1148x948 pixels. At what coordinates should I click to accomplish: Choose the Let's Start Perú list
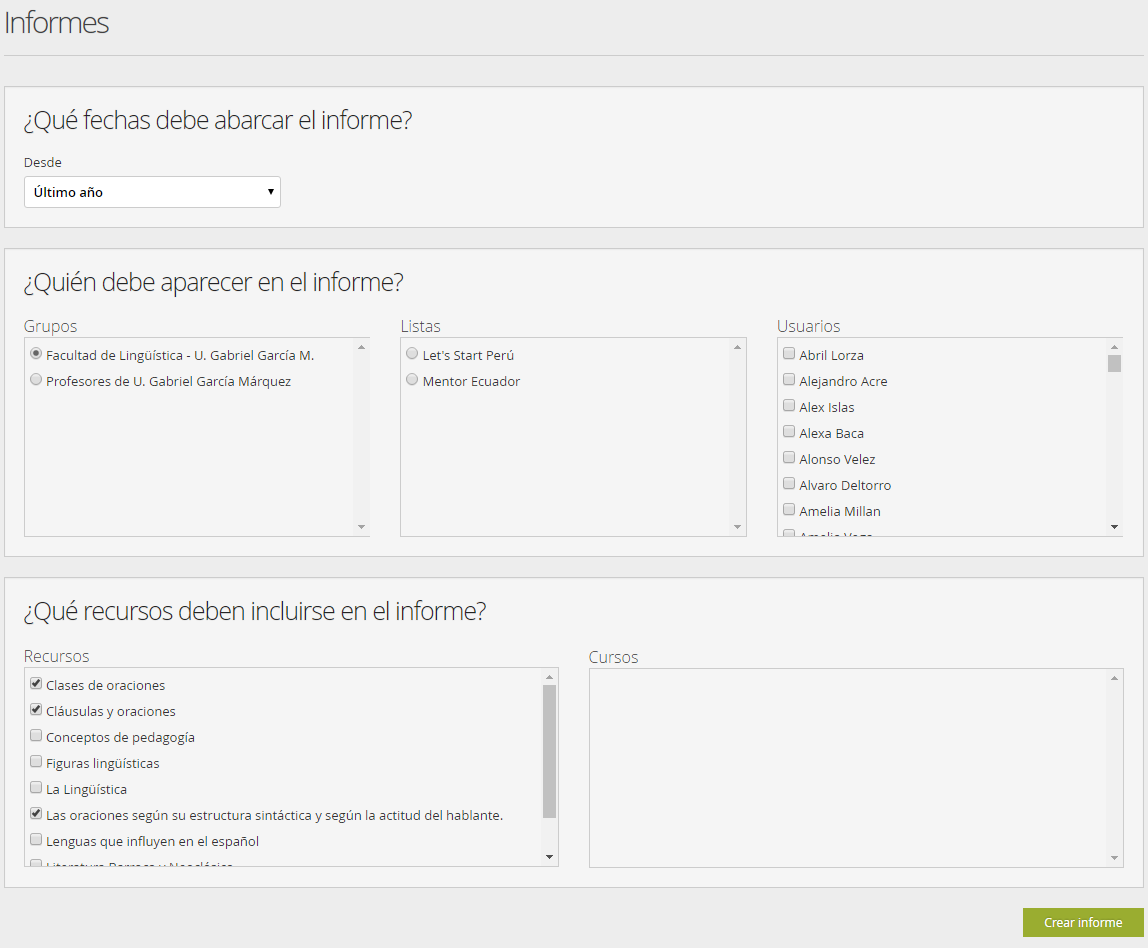[x=413, y=354]
